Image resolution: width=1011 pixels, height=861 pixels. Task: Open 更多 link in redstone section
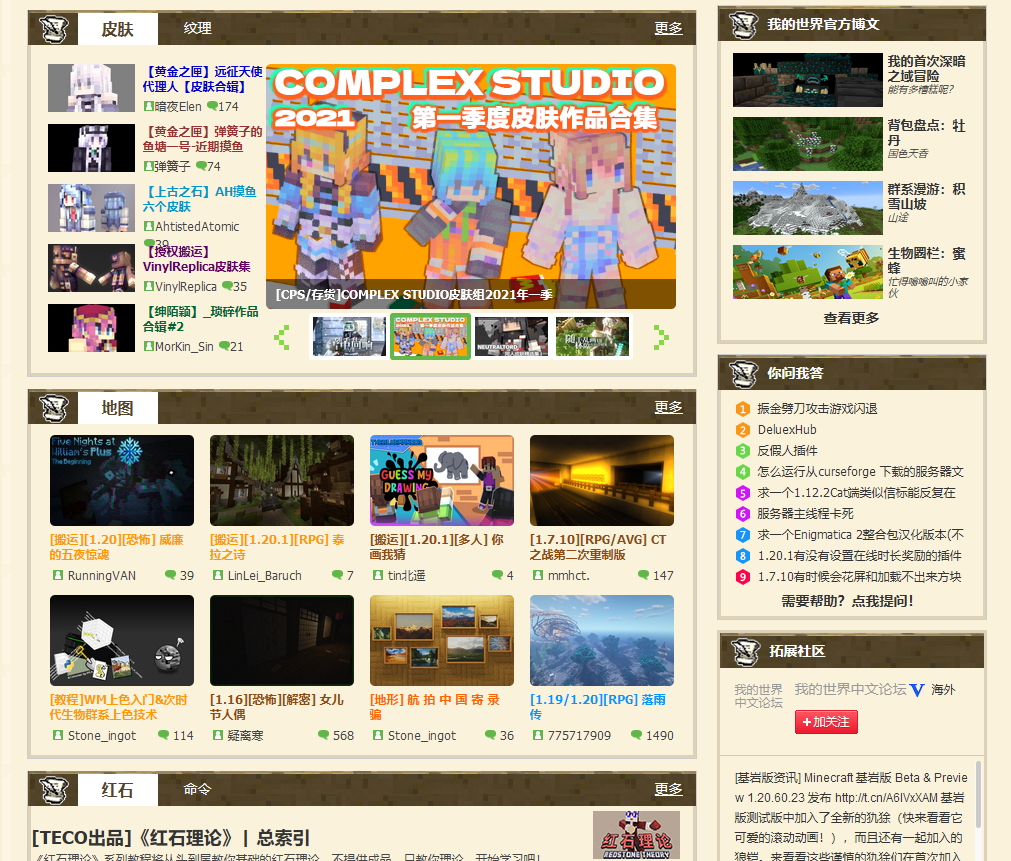click(x=668, y=789)
